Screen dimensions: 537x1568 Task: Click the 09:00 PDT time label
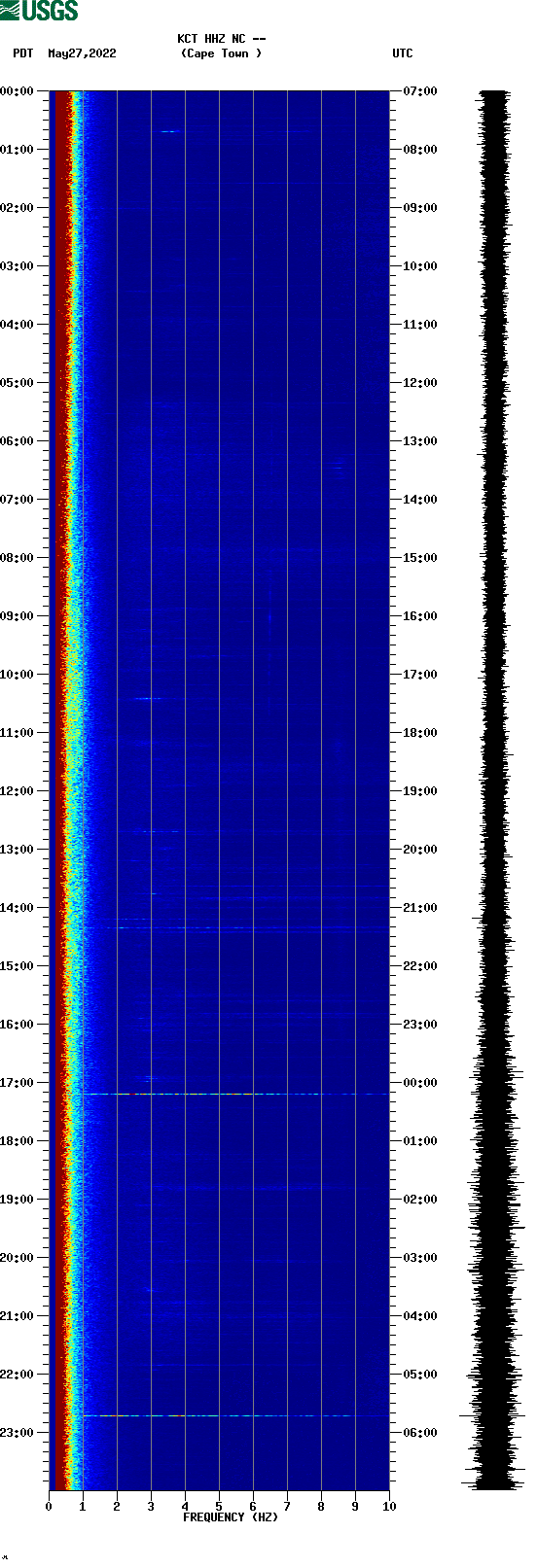click(18, 616)
